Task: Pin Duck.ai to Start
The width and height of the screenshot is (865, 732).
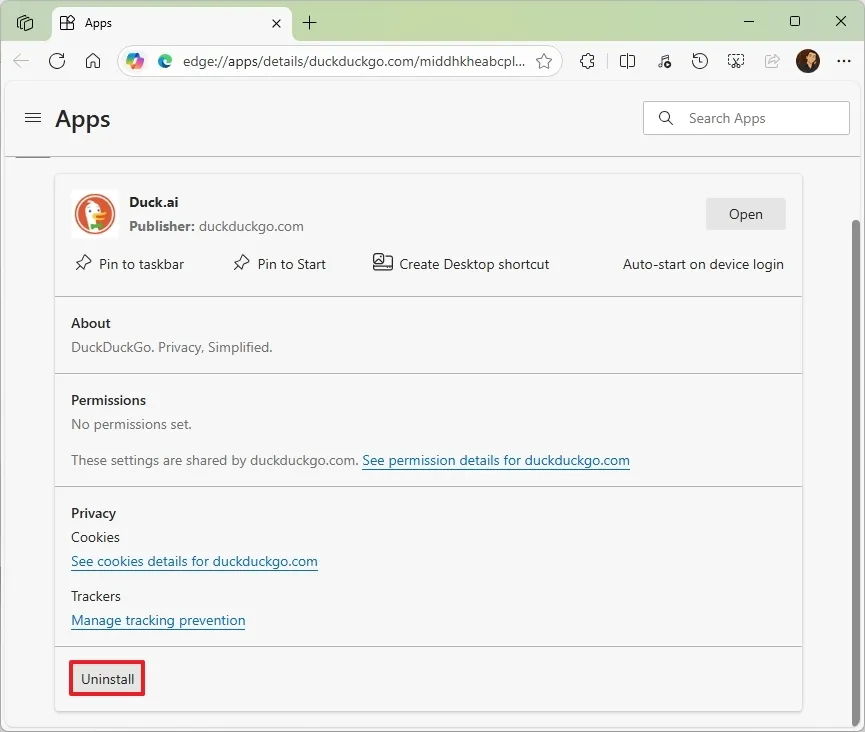Action: coord(279,264)
